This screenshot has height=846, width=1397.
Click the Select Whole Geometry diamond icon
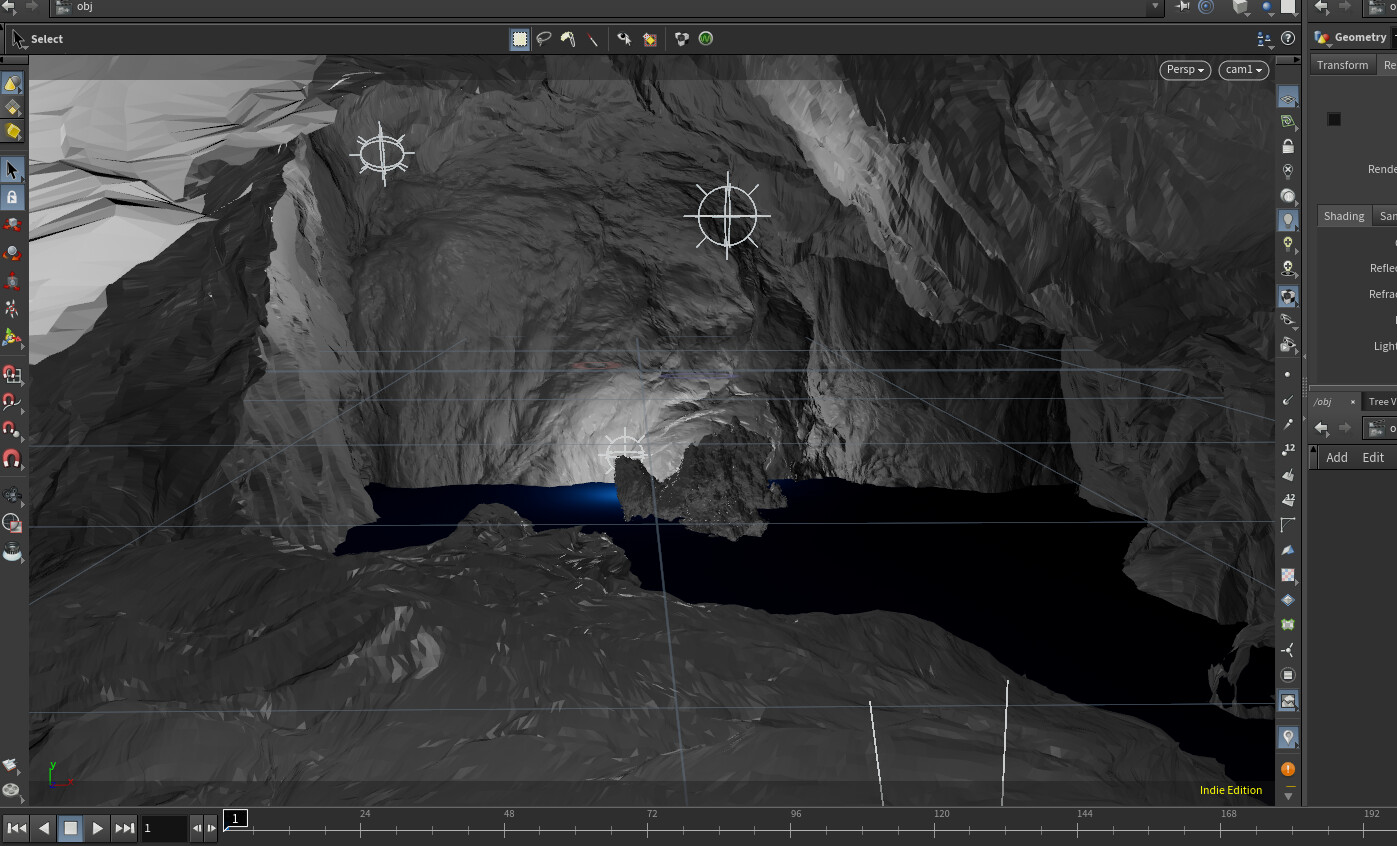pyautogui.click(x=649, y=39)
